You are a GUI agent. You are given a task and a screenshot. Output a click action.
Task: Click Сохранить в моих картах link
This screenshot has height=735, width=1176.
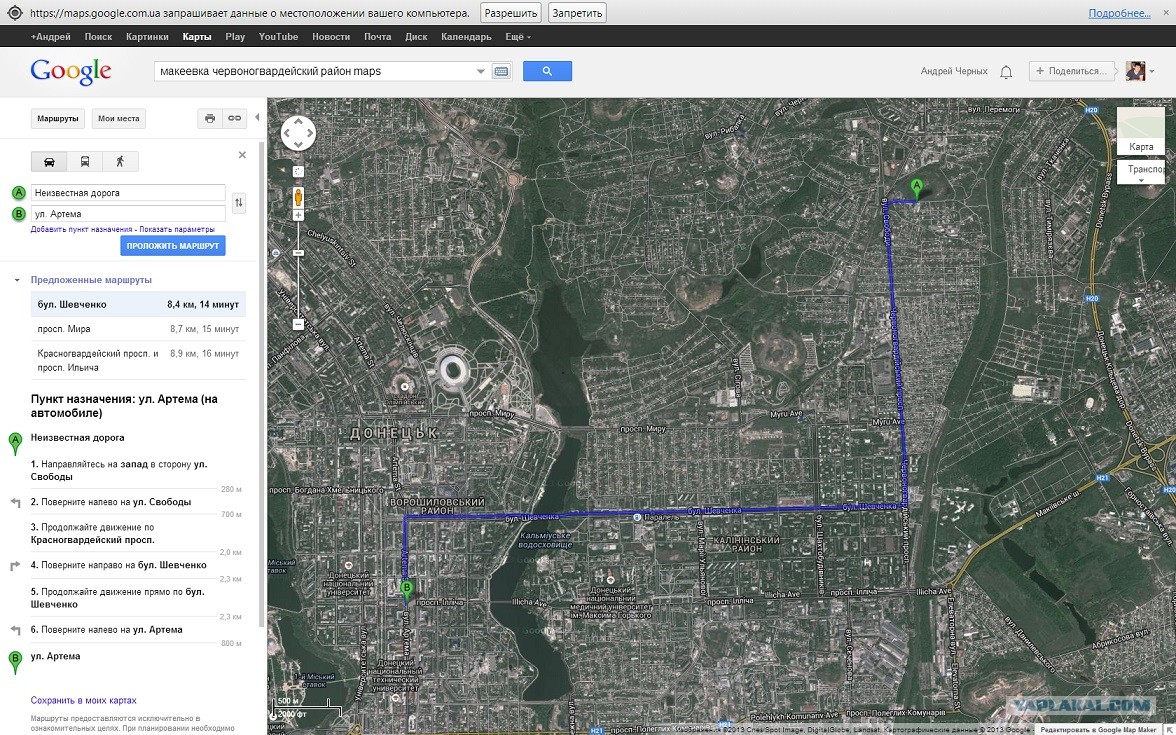pyautogui.click(x=83, y=700)
